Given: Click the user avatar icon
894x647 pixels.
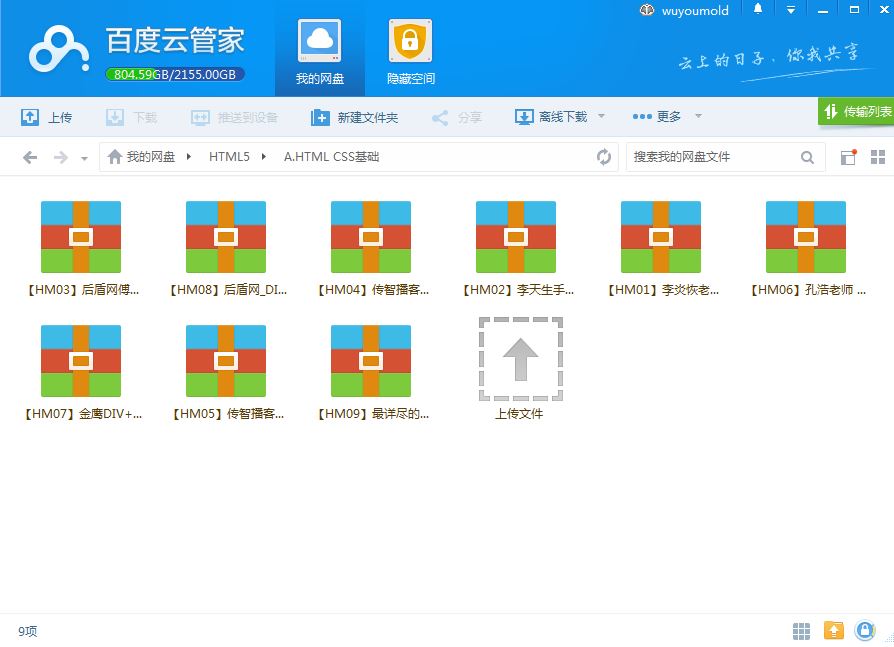Looking at the screenshot, I should coord(647,10).
